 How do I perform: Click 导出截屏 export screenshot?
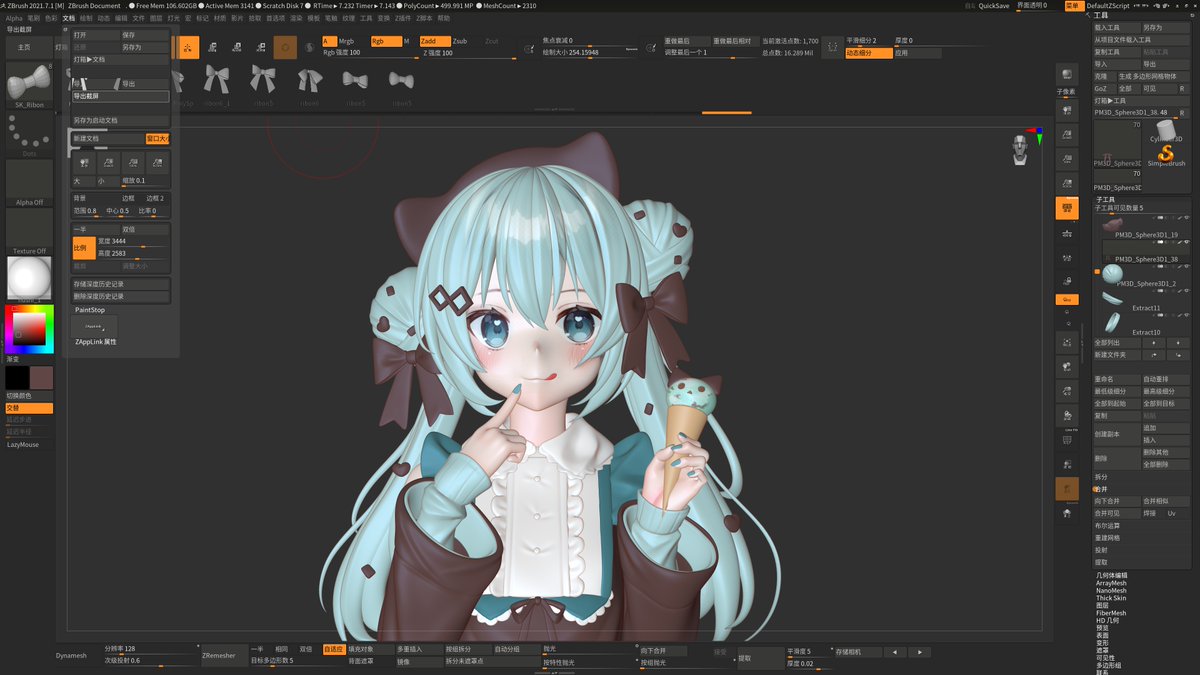[120, 97]
